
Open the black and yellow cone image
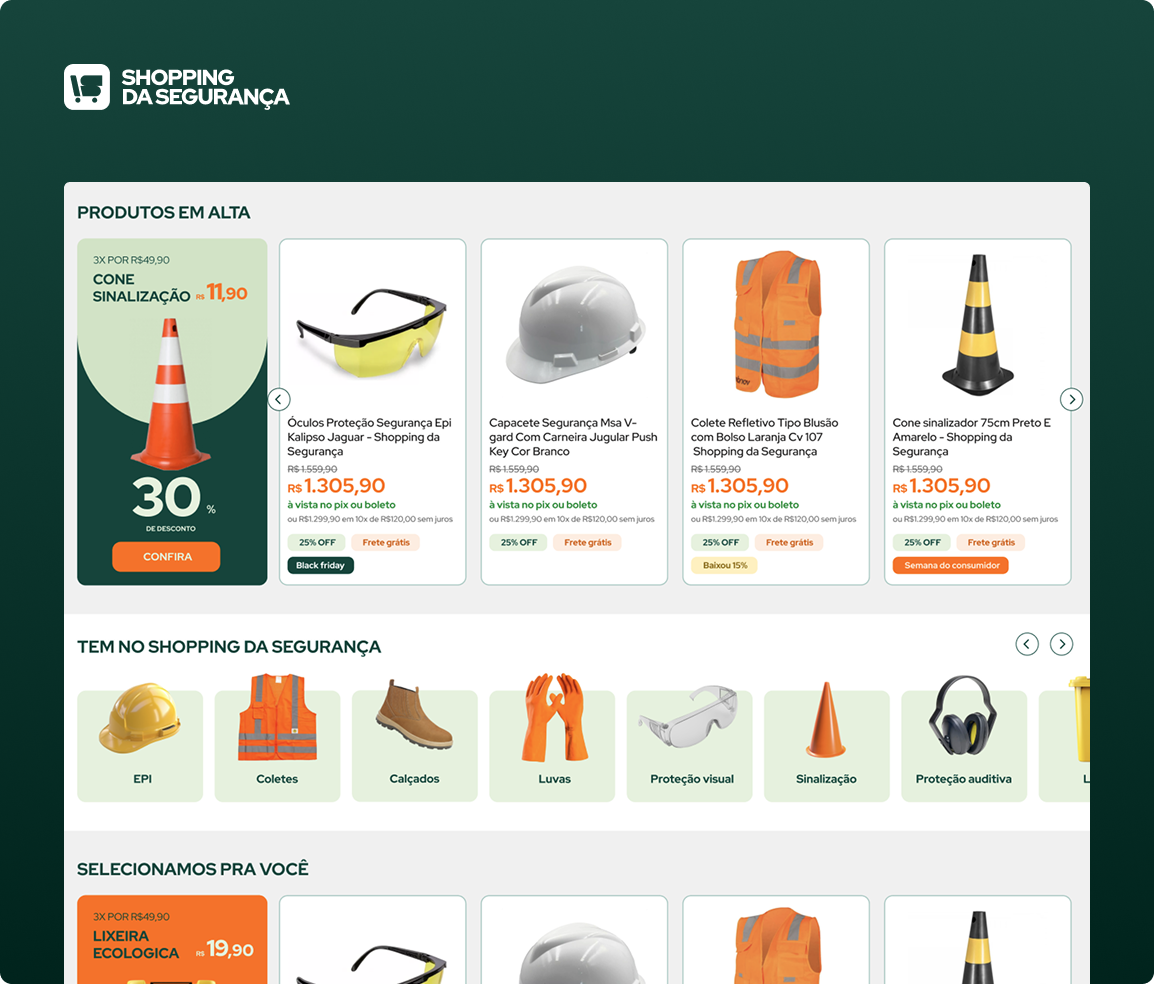coord(978,324)
